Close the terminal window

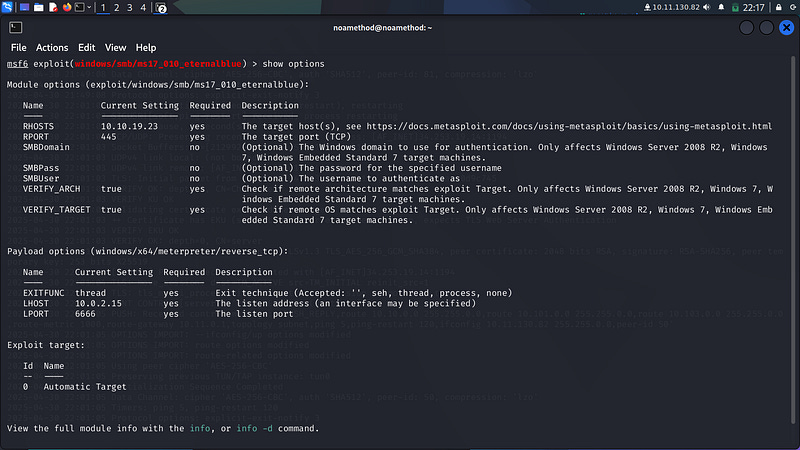pyautogui.click(x=786, y=28)
